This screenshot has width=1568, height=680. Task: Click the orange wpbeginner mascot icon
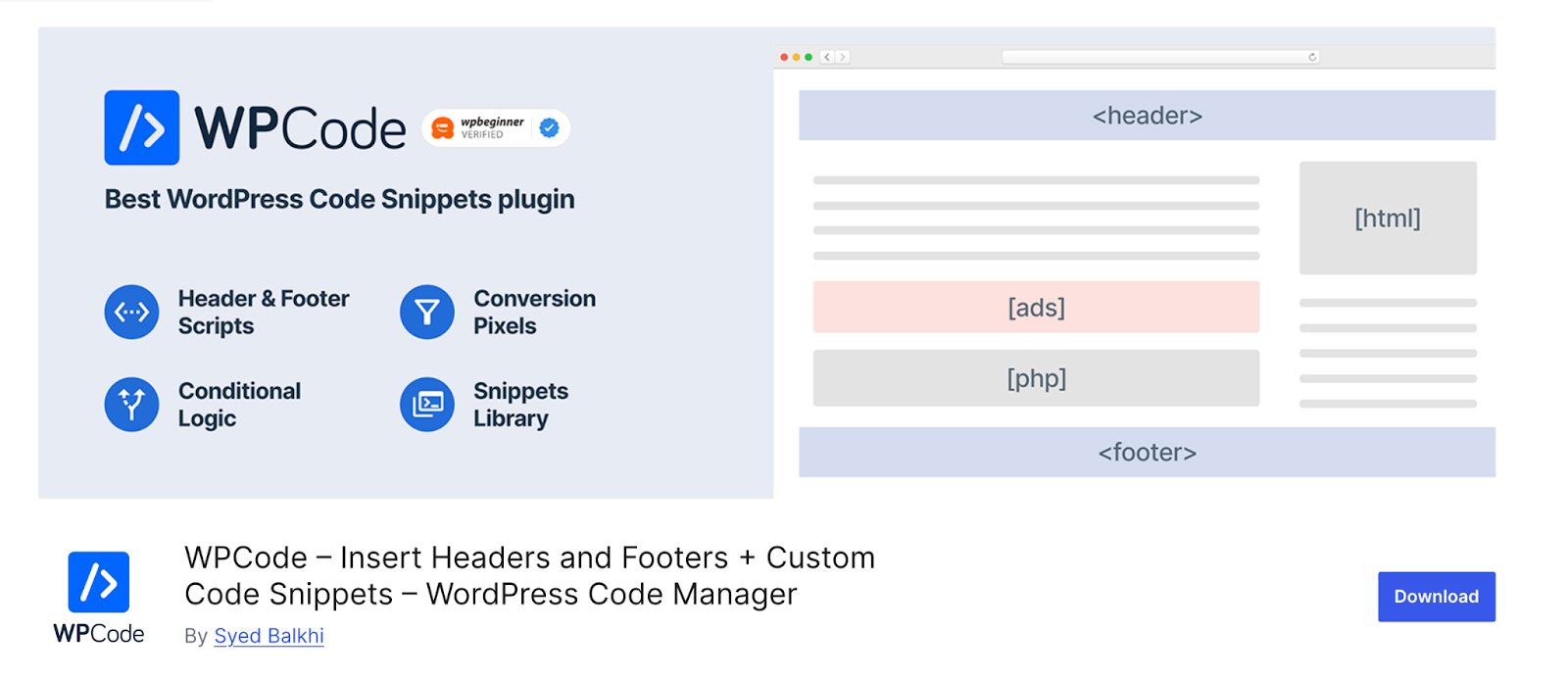[x=443, y=128]
